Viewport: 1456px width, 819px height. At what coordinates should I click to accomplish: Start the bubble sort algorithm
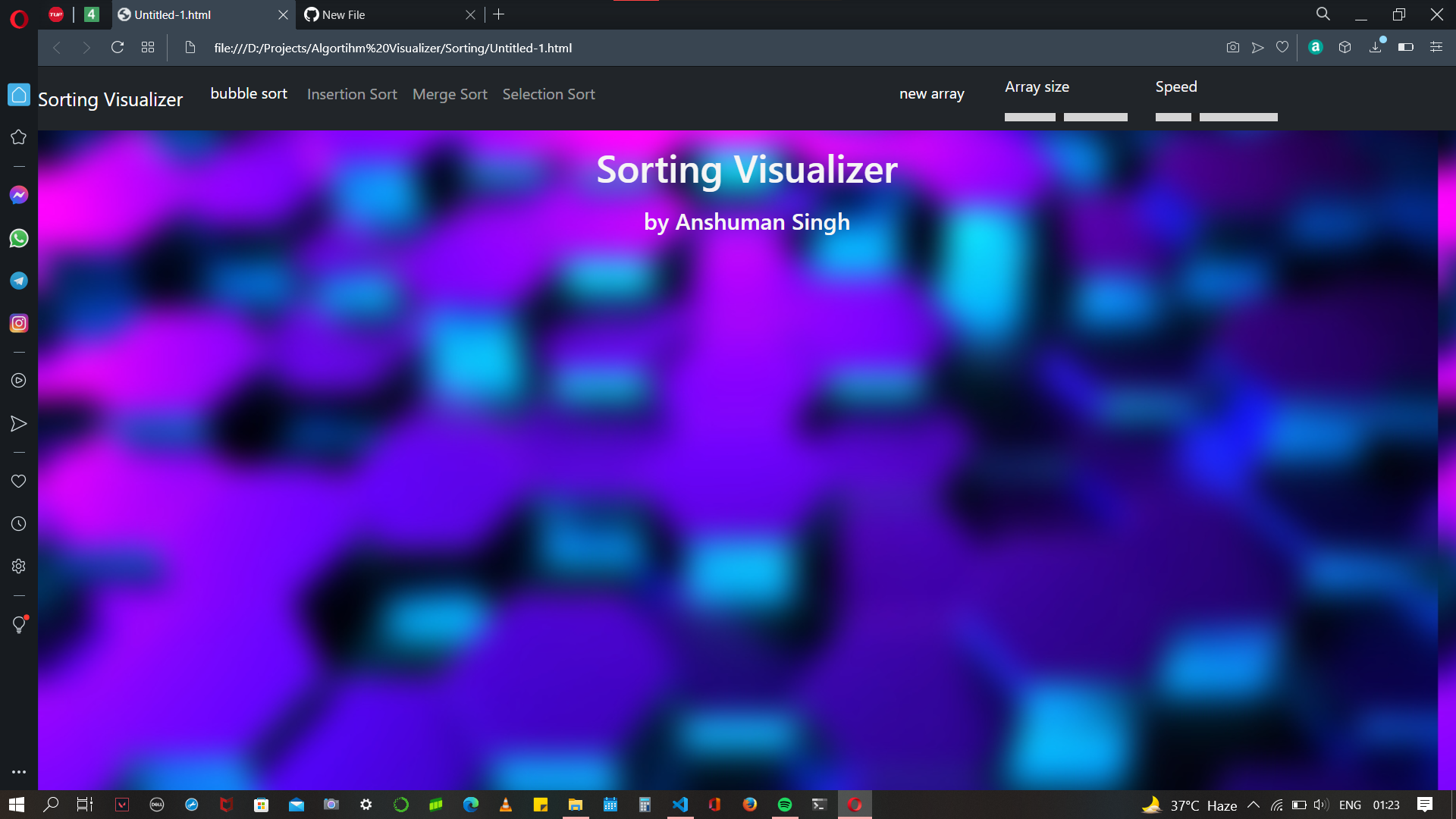(x=249, y=94)
